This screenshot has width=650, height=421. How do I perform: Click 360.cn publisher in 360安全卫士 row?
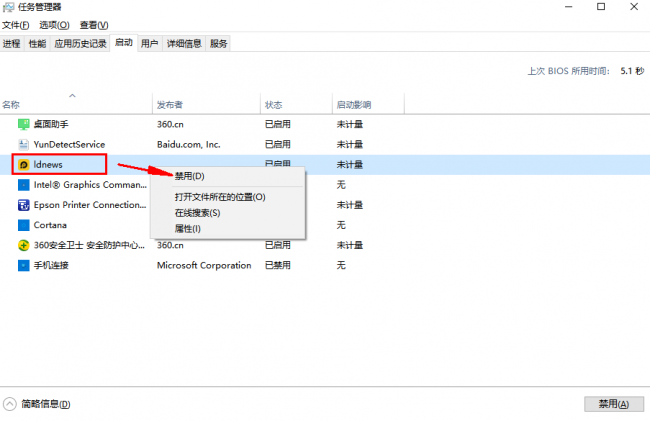pyautogui.click(x=170, y=245)
